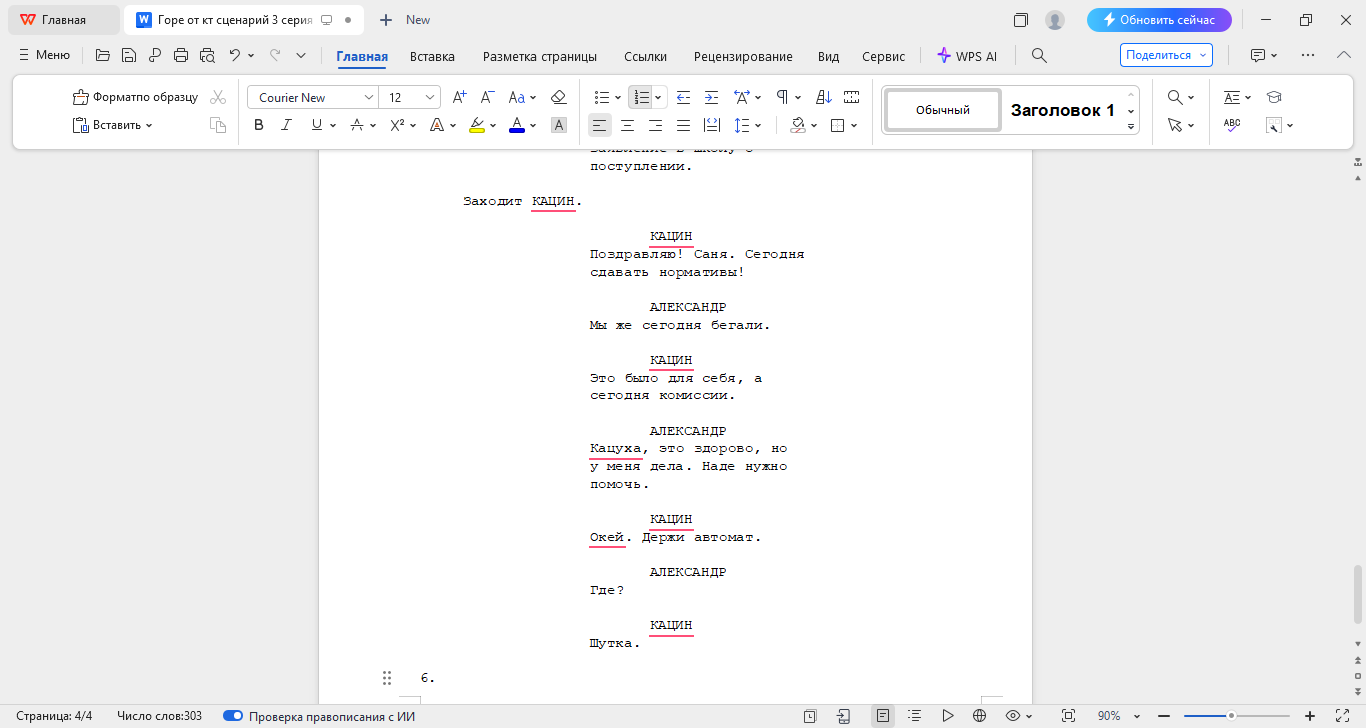Viewport: 1366px width, 728px height.
Task: Toggle the AI spell check switch
Action: point(232,715)
